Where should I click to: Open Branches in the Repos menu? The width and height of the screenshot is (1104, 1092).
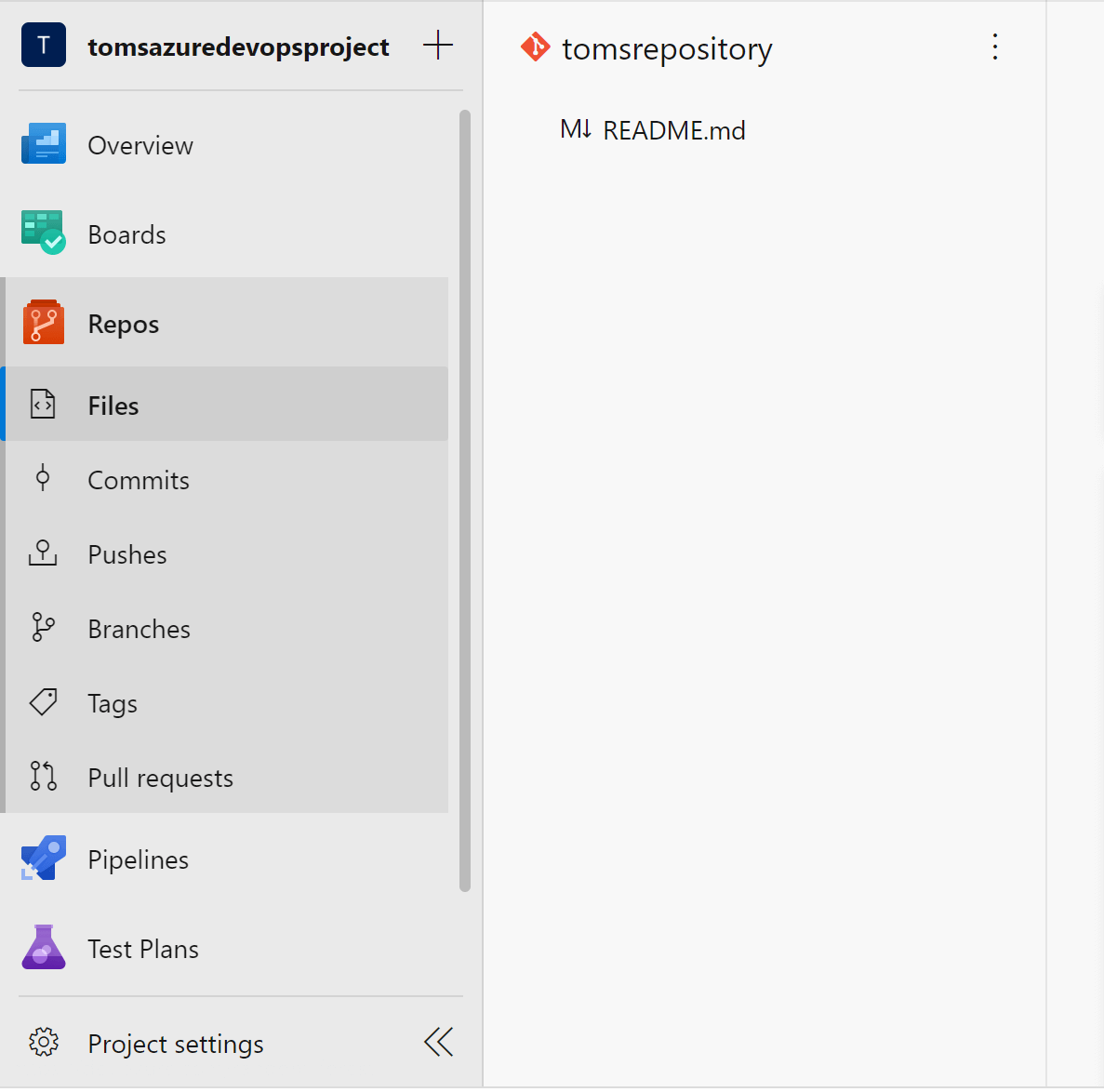pyautogui.click(x=139, y=629)
